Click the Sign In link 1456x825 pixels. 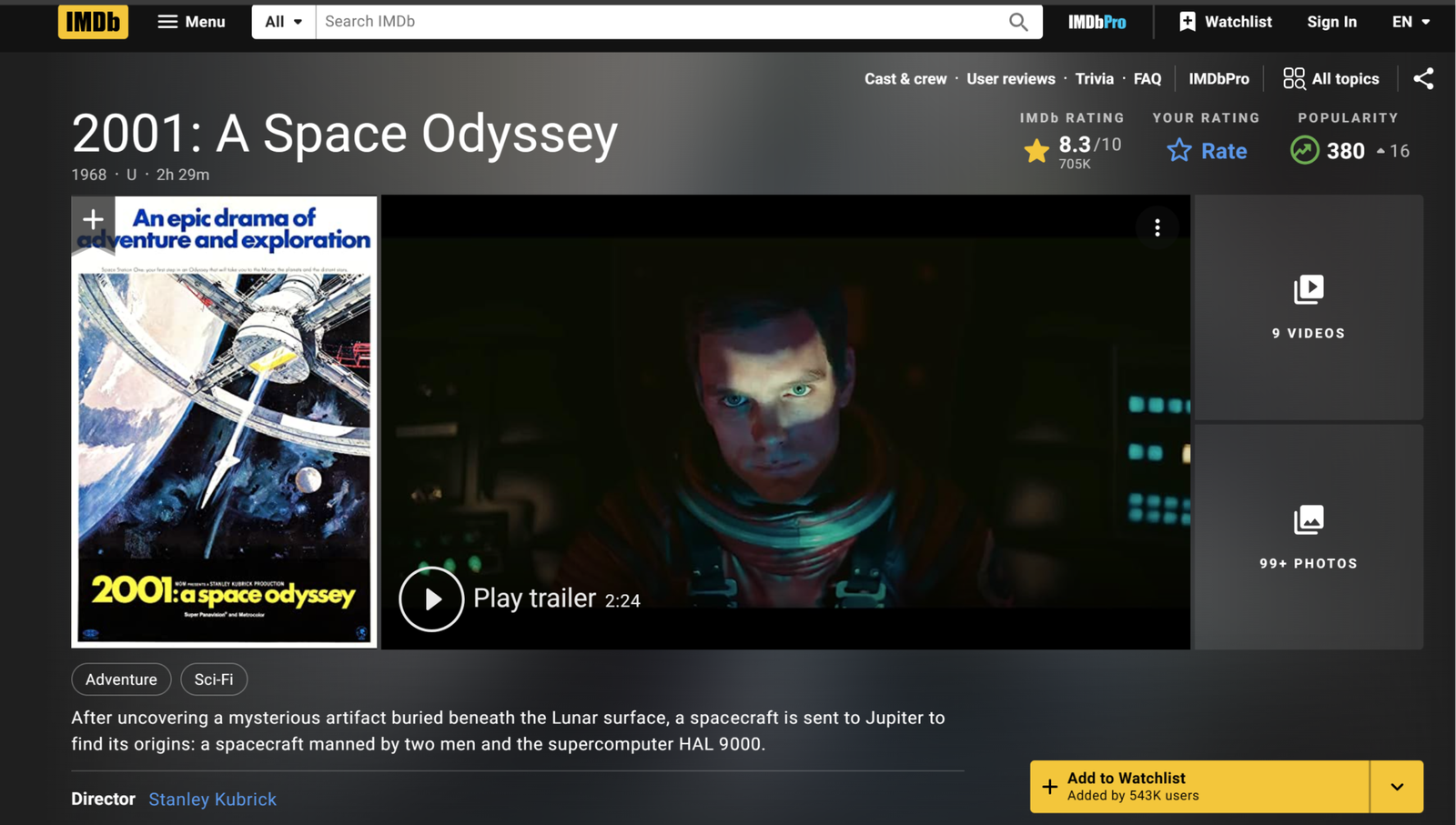click(x=1331, y=22)
